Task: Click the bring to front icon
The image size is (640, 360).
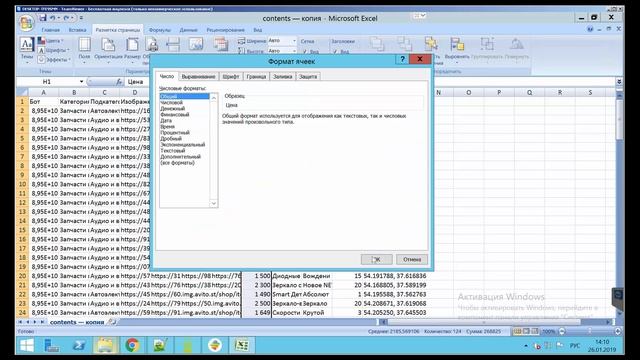Action: [x=377, y=44]
